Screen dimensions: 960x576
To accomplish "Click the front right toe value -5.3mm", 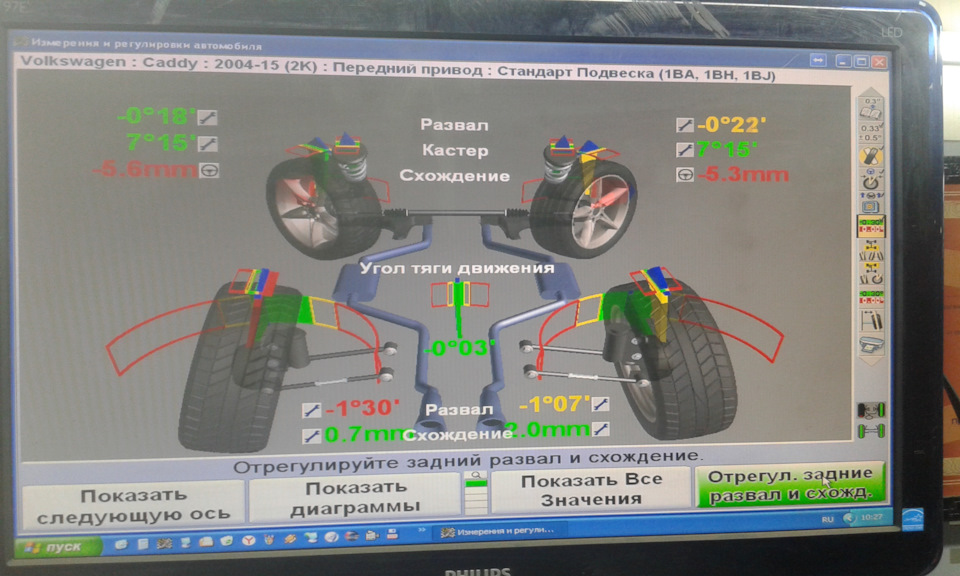I will pyautogui.click(x=743, y=174).
